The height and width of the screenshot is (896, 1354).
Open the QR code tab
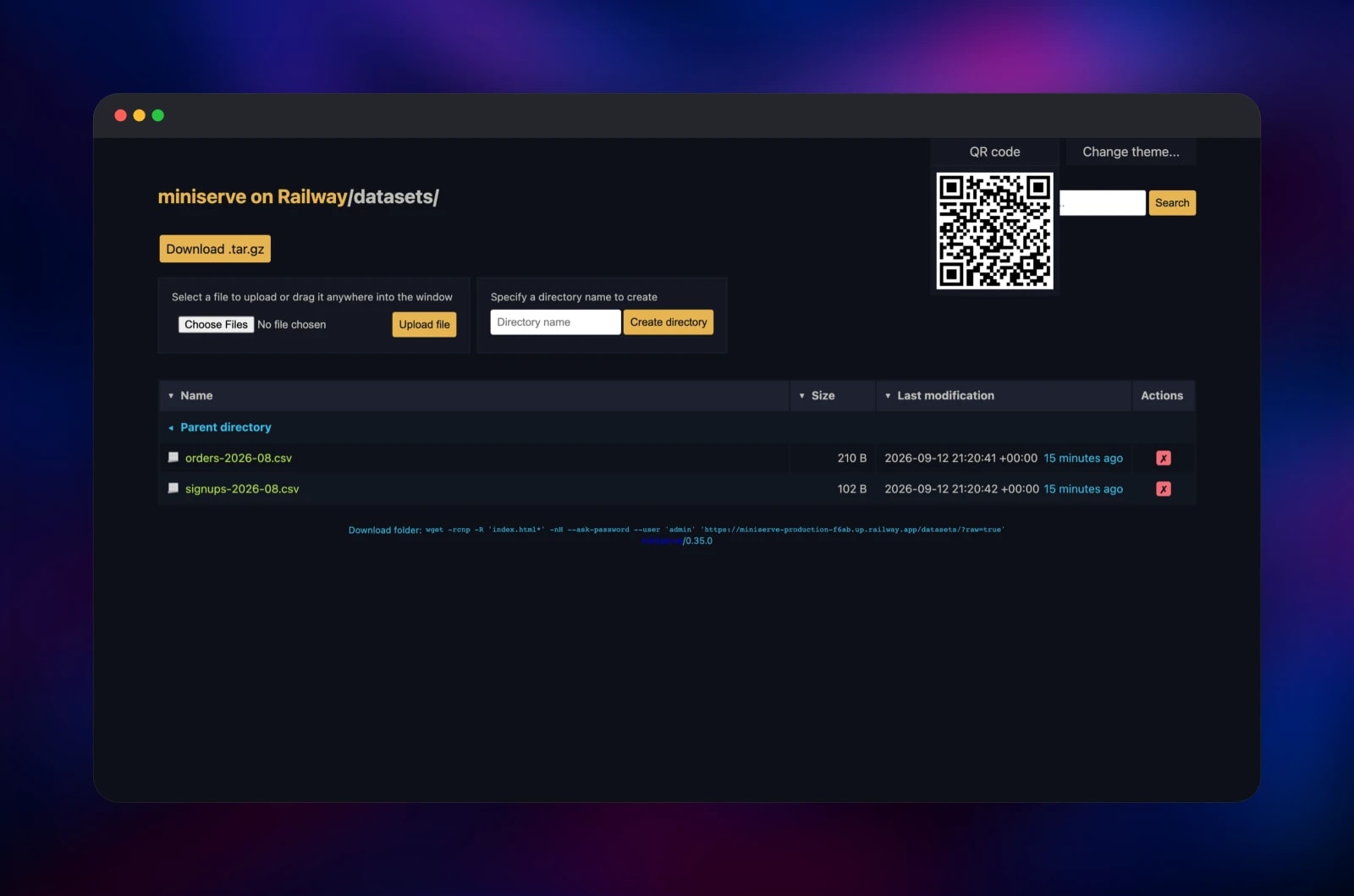(x=994, y=151)
